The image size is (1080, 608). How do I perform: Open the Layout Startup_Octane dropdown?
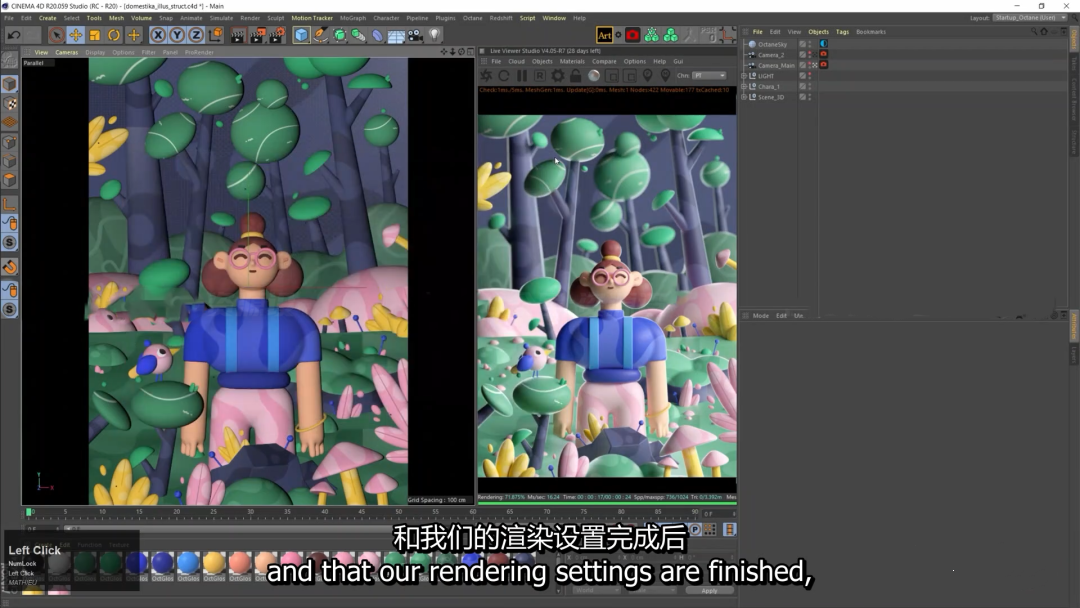1030,18
